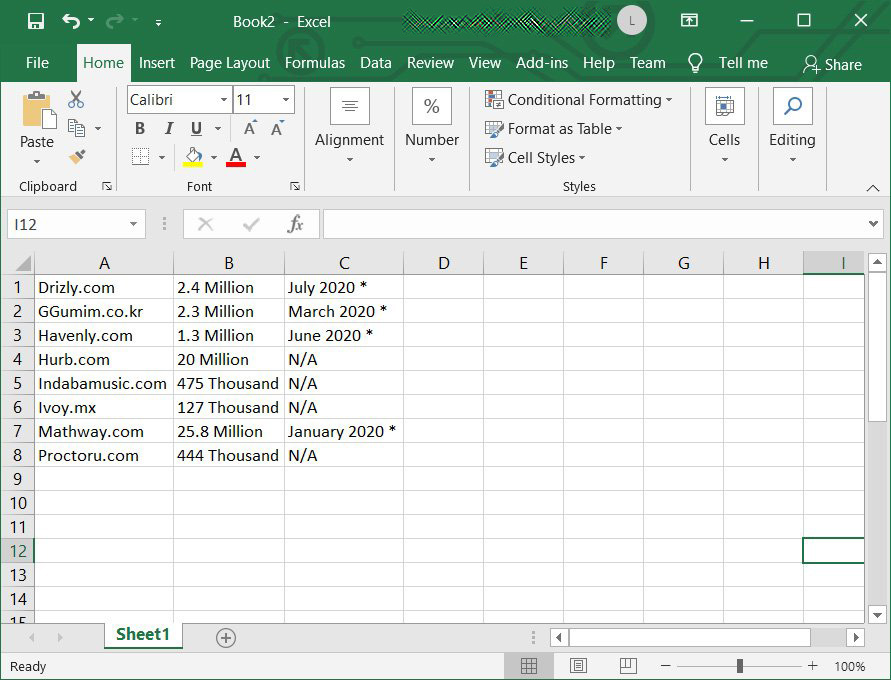Switch to Page Layout view icon

click(x=578, y=666)
